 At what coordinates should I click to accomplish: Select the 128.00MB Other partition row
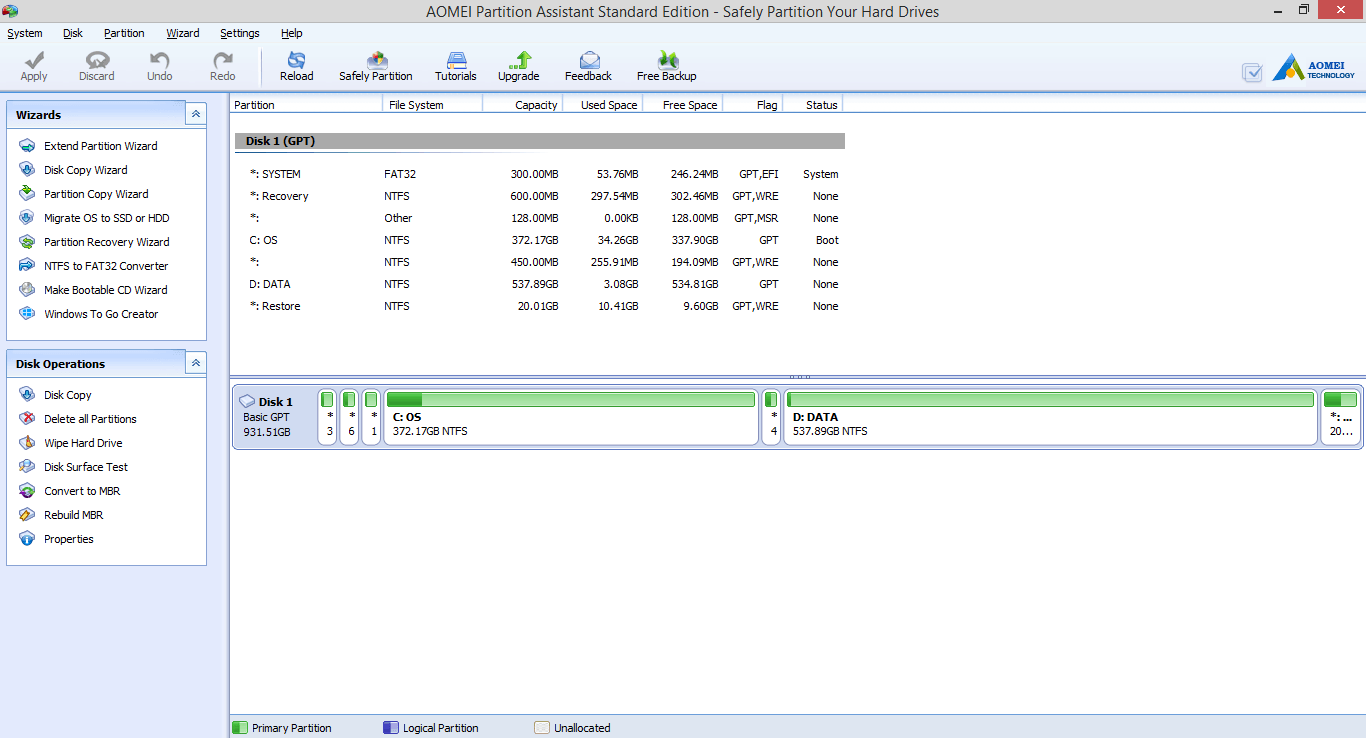(x=540, y=218)
